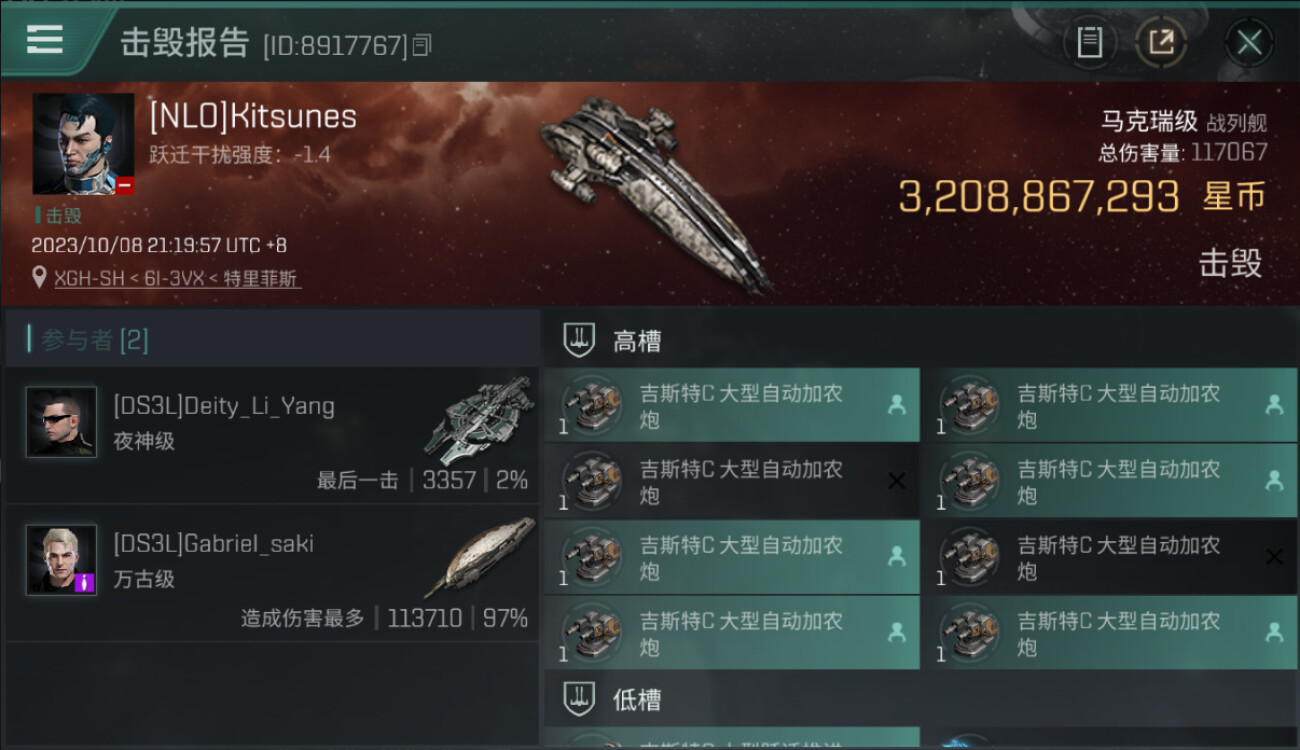The height and width of the screenshot is (750, 1300).
Task: Click Kitsunes pilot portrait
Action: [83, 144]
